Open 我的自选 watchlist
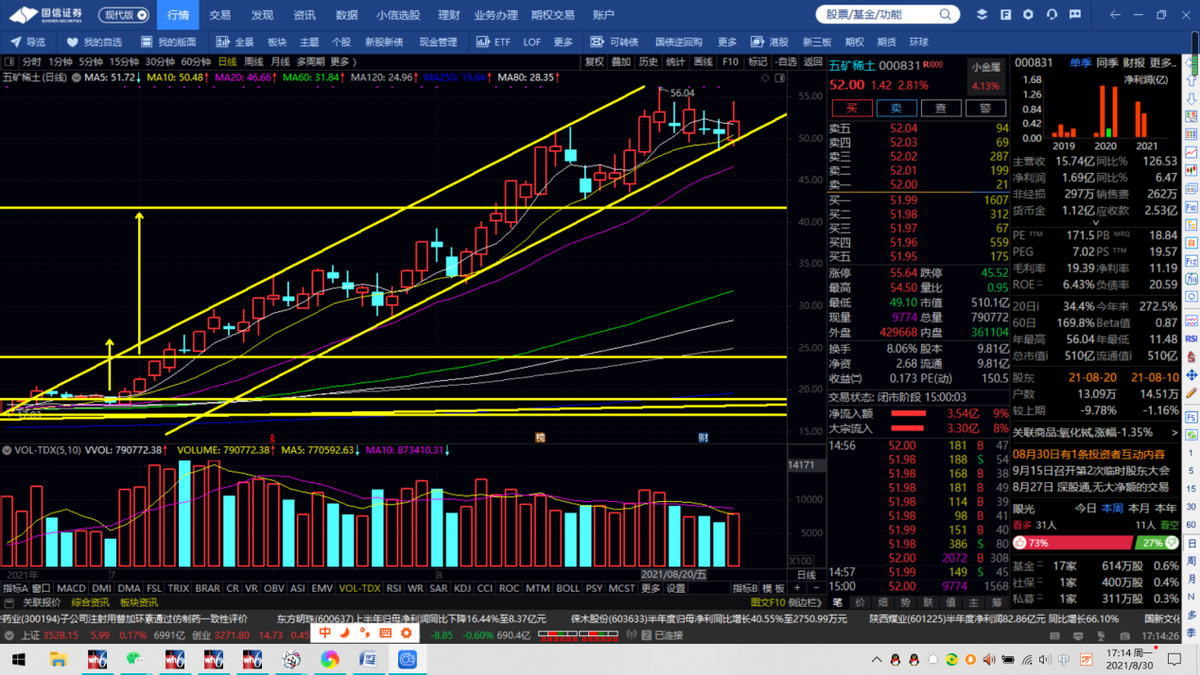Viewport: 1200px width, 675px height. [x=95, y=42]
